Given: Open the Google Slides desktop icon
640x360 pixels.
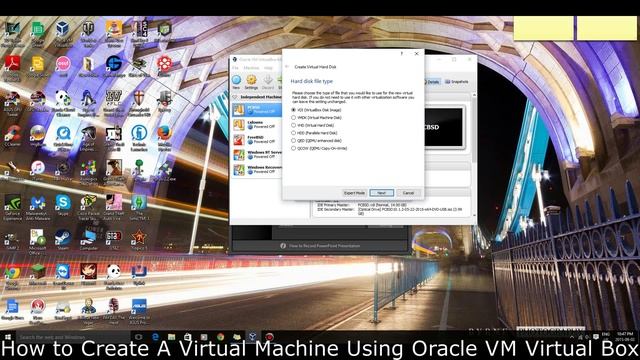Looking at the screenshot, I should (x=37, y=67).
